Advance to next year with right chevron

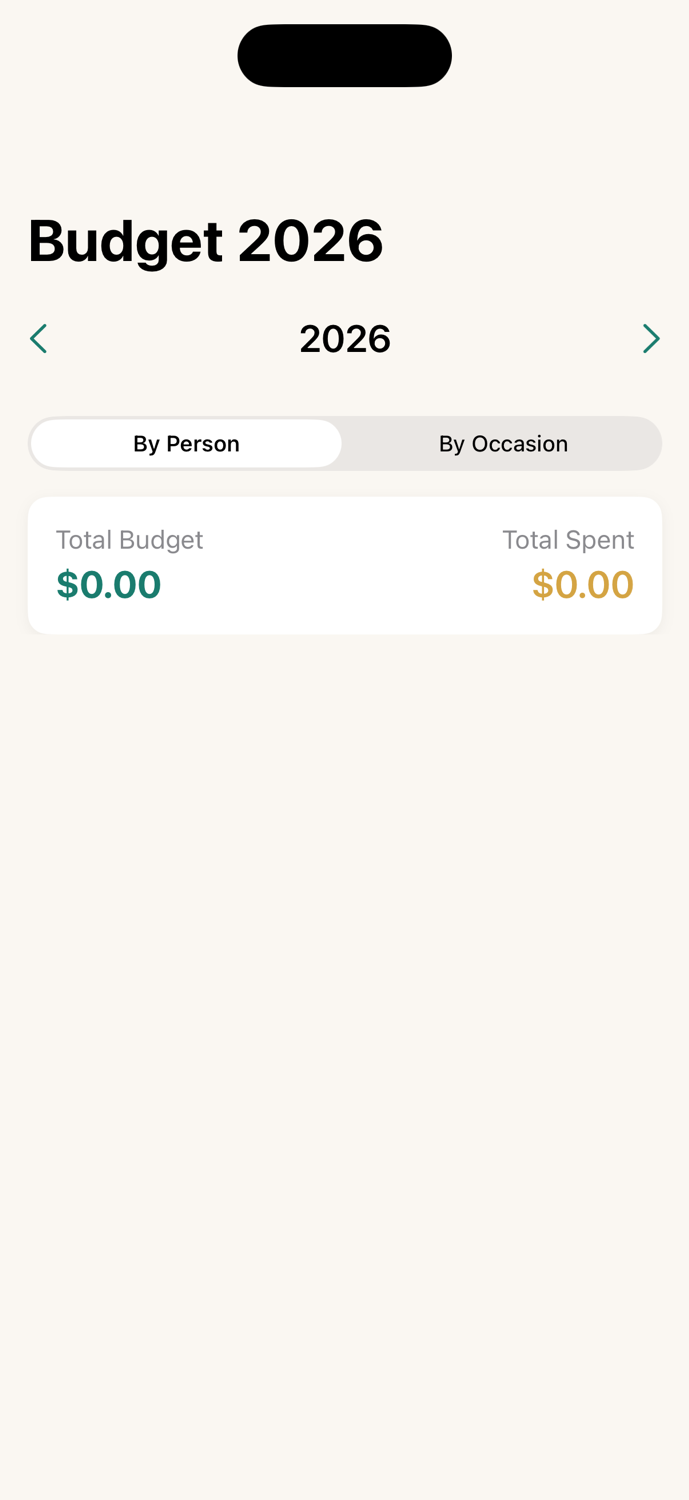tap(651, 339)
